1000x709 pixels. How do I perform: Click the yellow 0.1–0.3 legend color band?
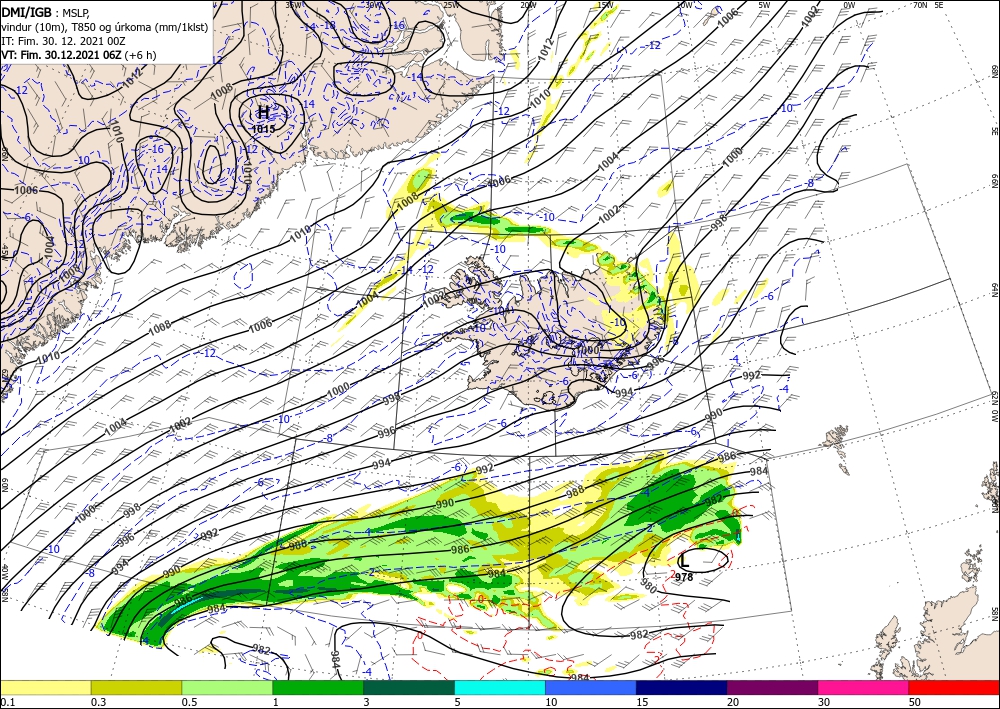point(45,687)
